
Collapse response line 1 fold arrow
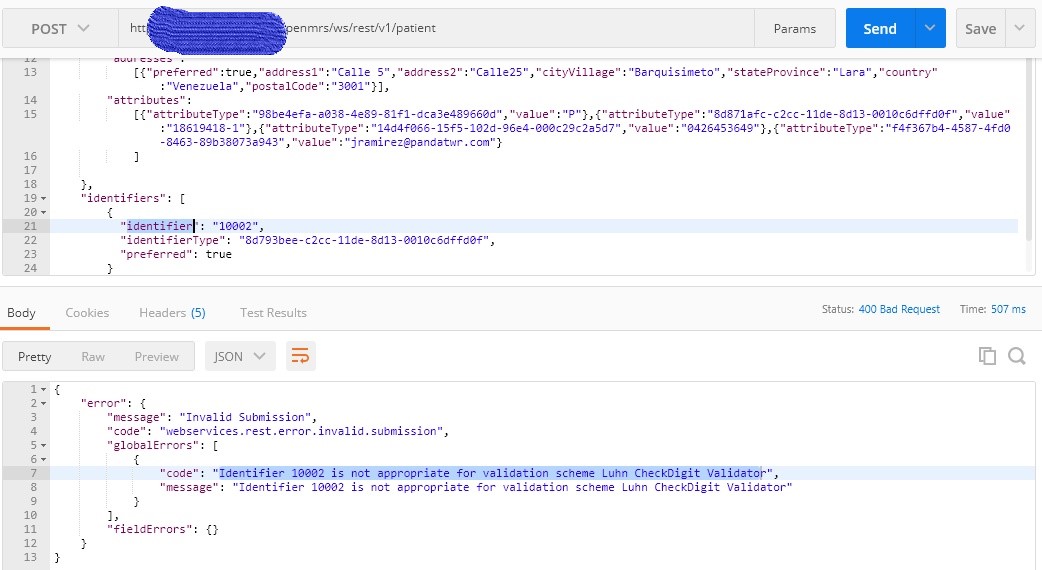[43, 389]
